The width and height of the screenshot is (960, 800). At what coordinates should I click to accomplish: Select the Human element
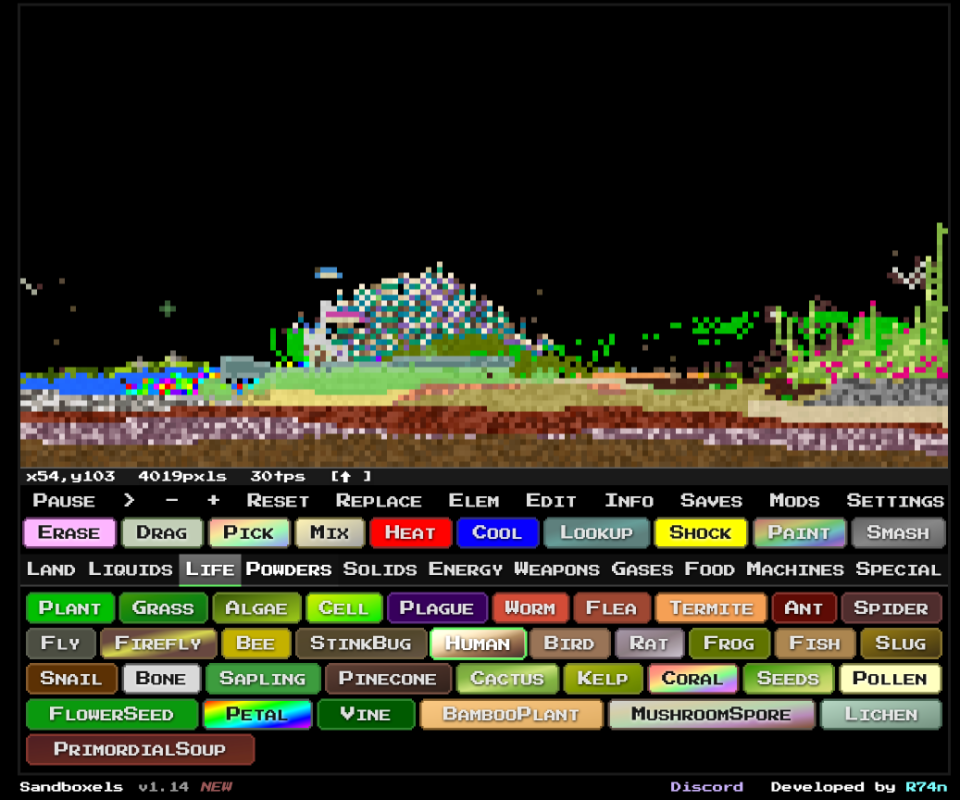point(477,643)
